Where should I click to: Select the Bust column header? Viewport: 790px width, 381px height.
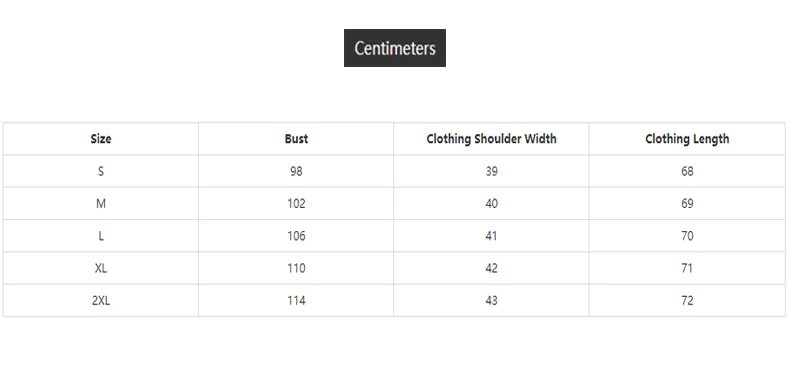click(x=296, y=139)
